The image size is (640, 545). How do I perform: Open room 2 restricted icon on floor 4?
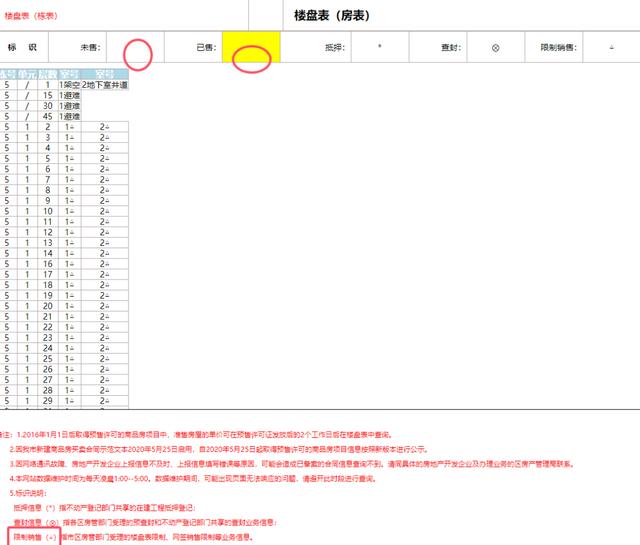(x=107, y=148)
